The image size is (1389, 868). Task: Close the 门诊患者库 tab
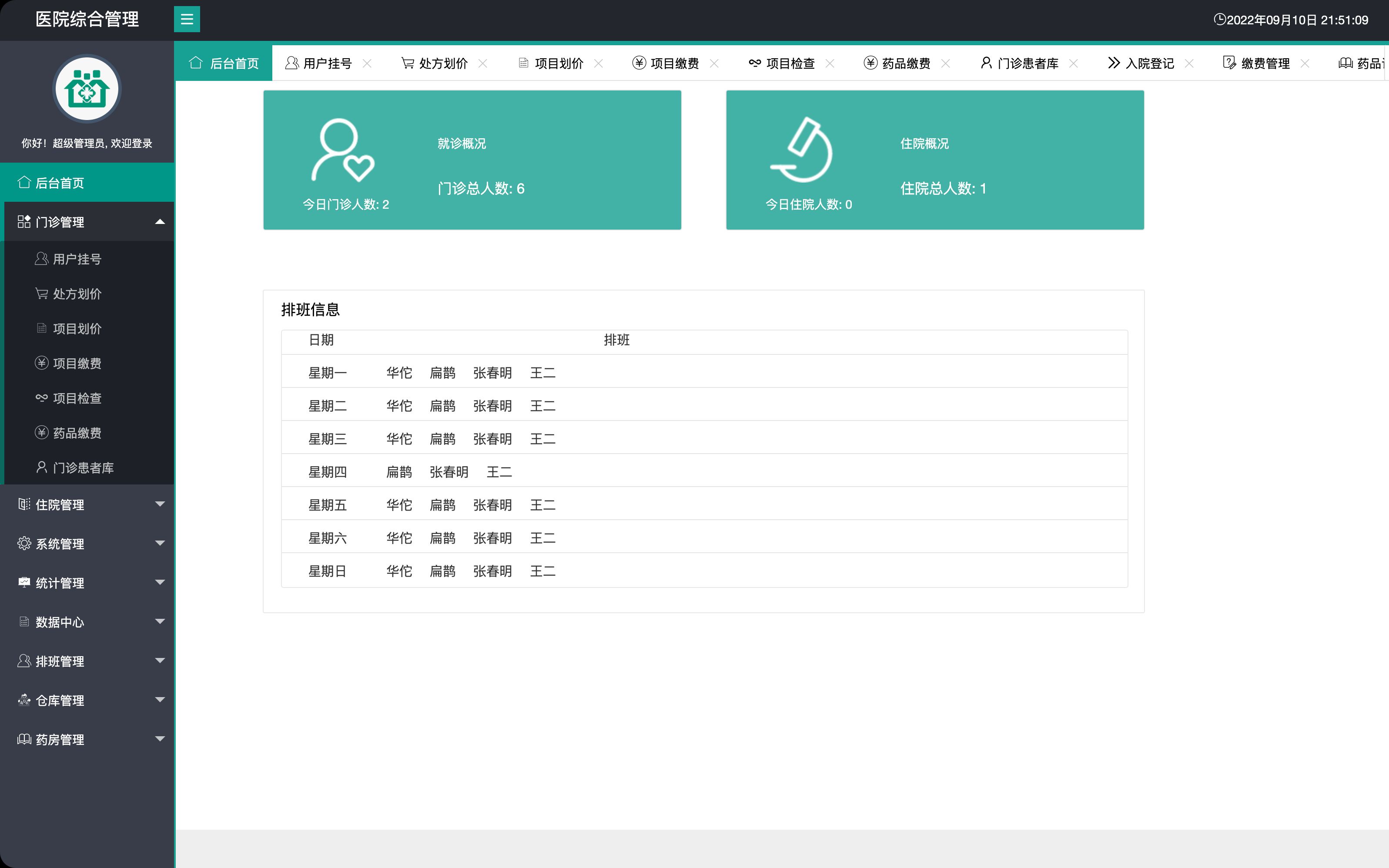(1073, 63)
